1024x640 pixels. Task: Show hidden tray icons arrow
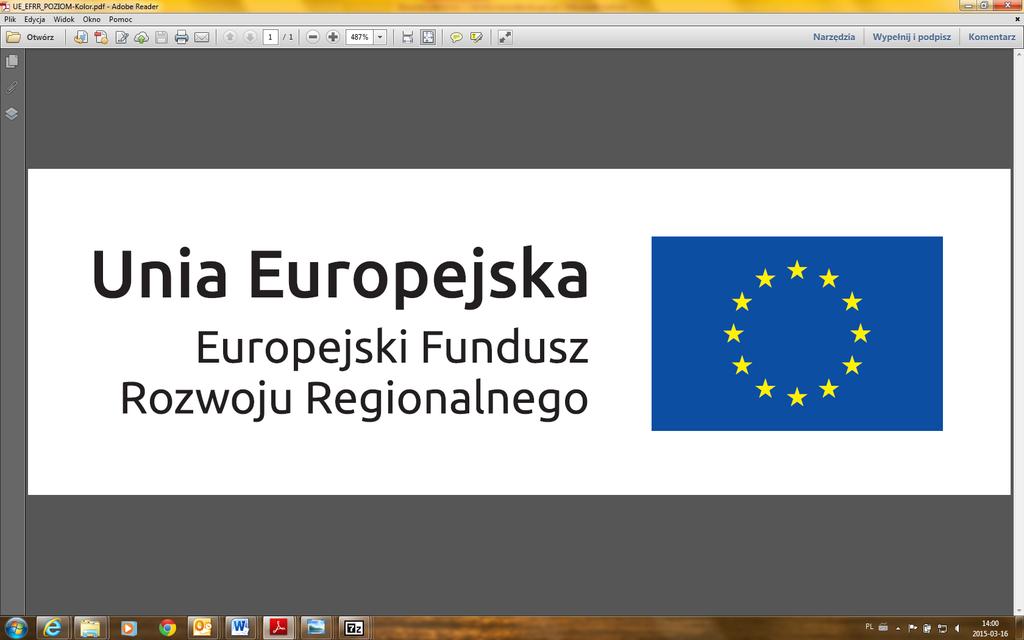coord(898,628)
